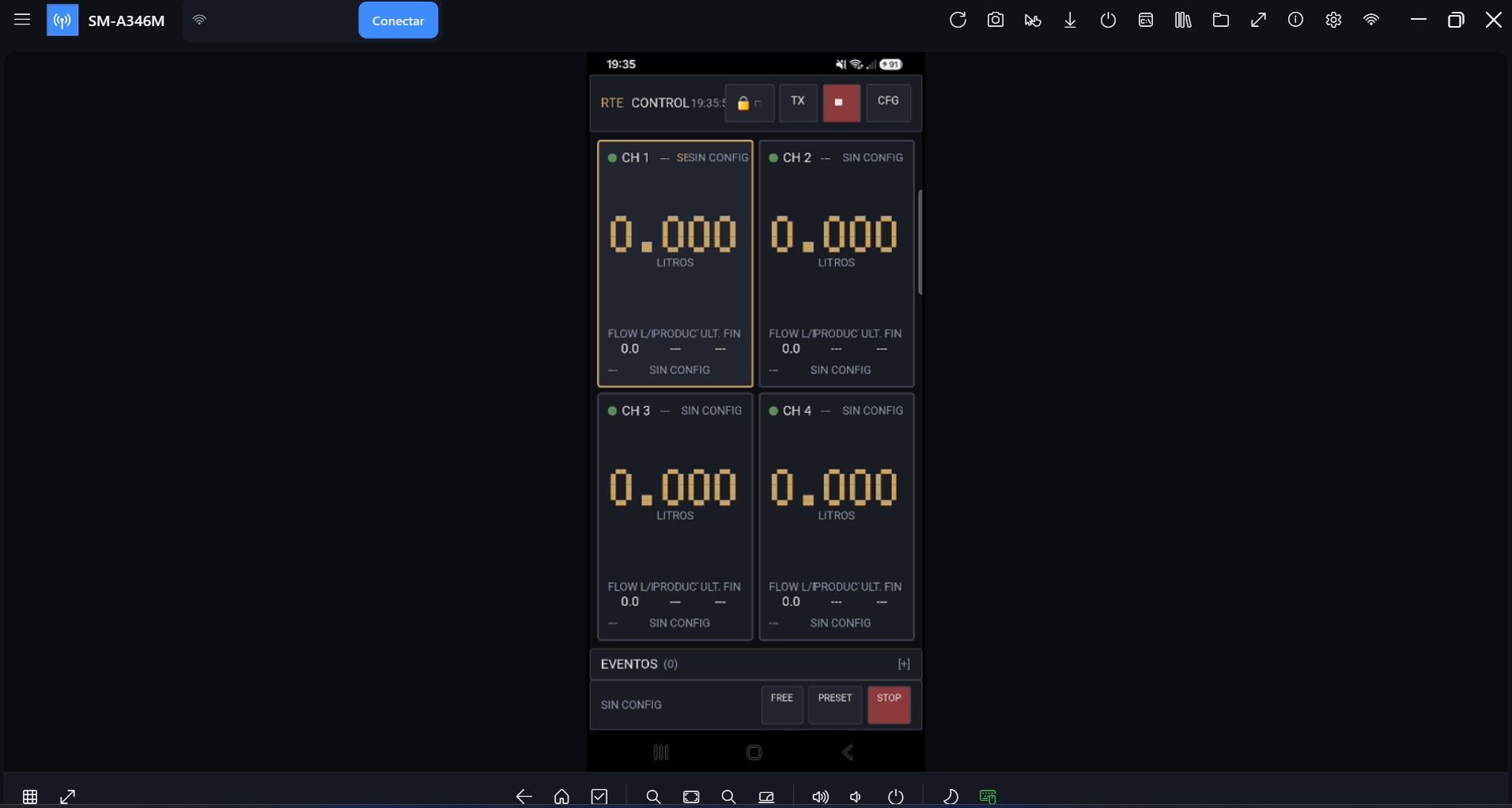Select the CH 2 channel card
This screenshot has width=1512, height=808.
pos(837,264)
